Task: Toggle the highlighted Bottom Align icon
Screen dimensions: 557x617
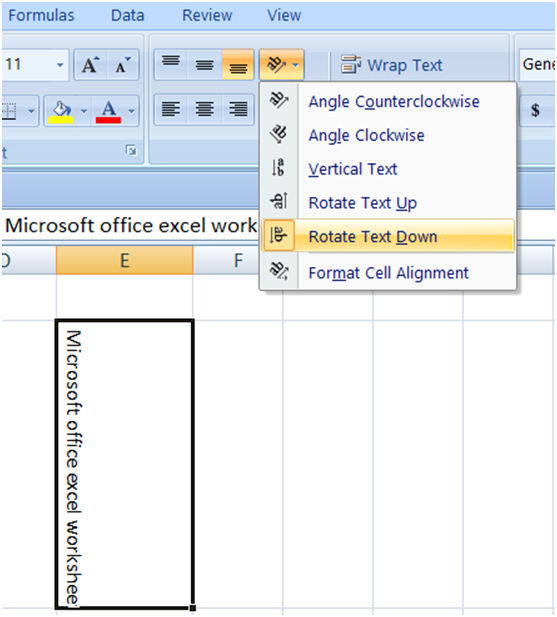Action: click(238, 64)
